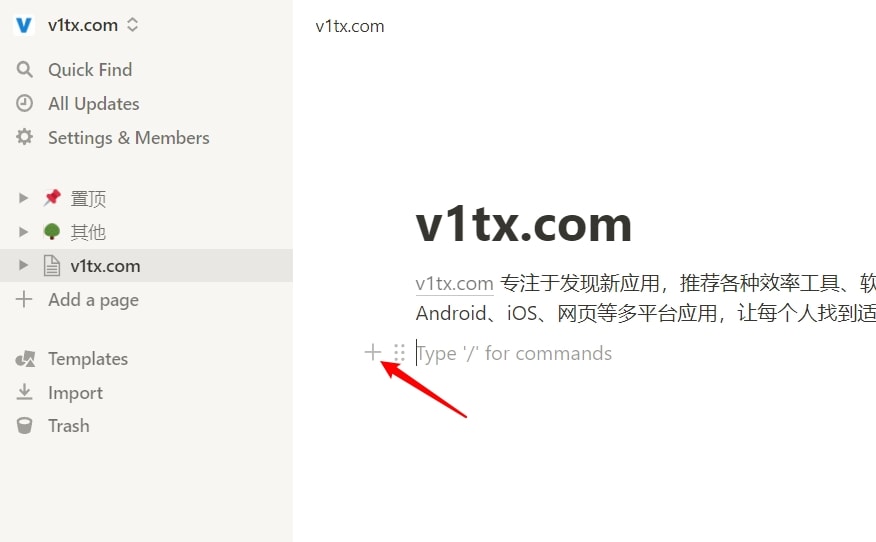Expand the v1tx.com page in sidebar
This screenshot has height=542, width=876.
pos(23,265)
